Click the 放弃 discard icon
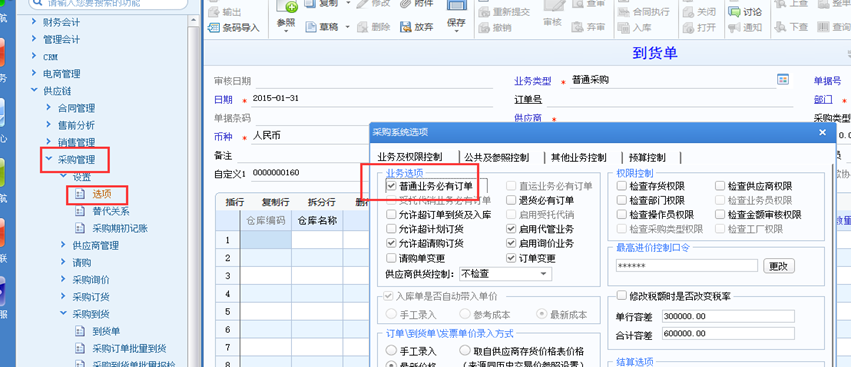This screenshot has width=851, height=367. [x=405, y=27]
